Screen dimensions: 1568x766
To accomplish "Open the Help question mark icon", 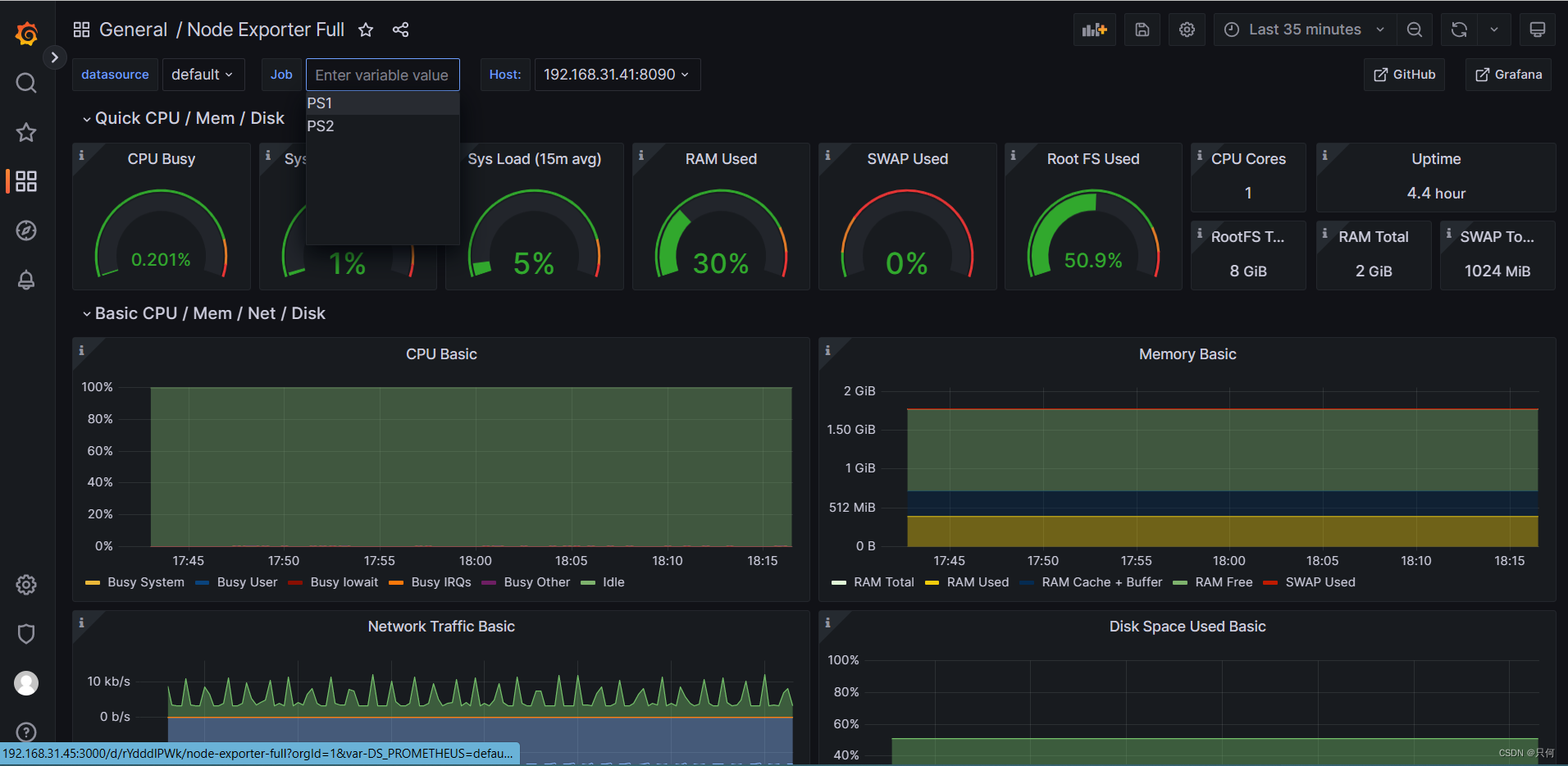I will [26, 732].
